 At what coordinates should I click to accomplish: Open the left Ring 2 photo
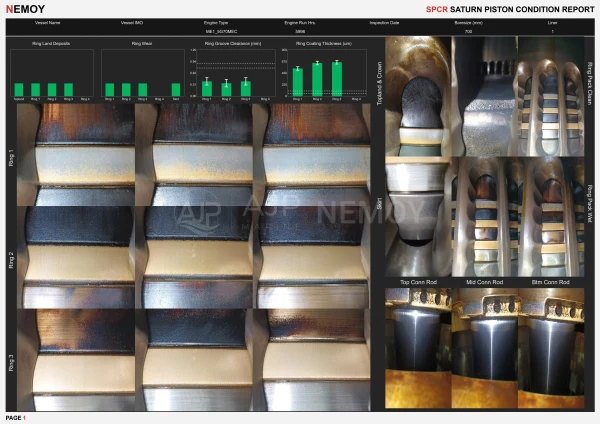[76, 257]
